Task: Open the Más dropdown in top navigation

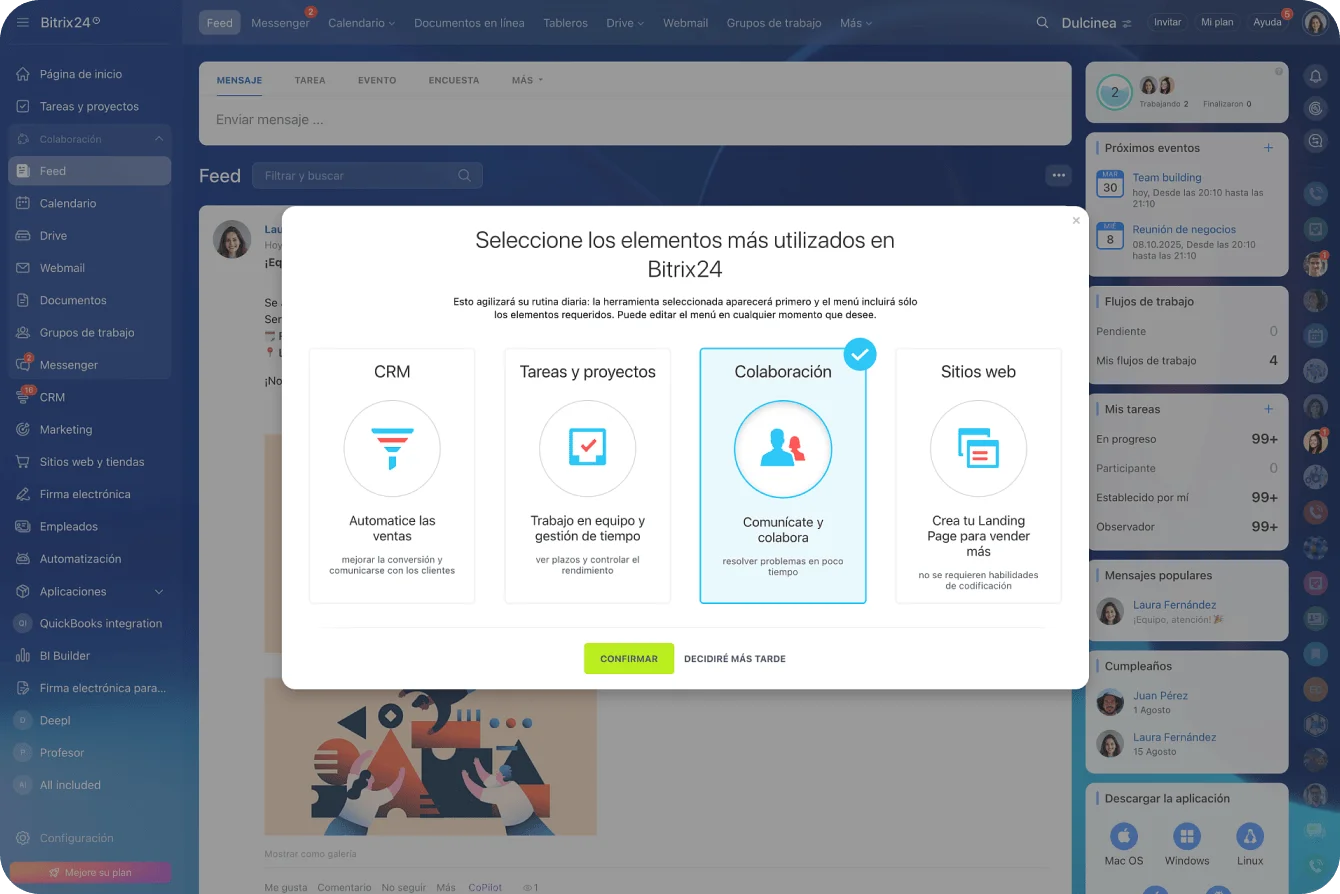Action: pos(855,23)
